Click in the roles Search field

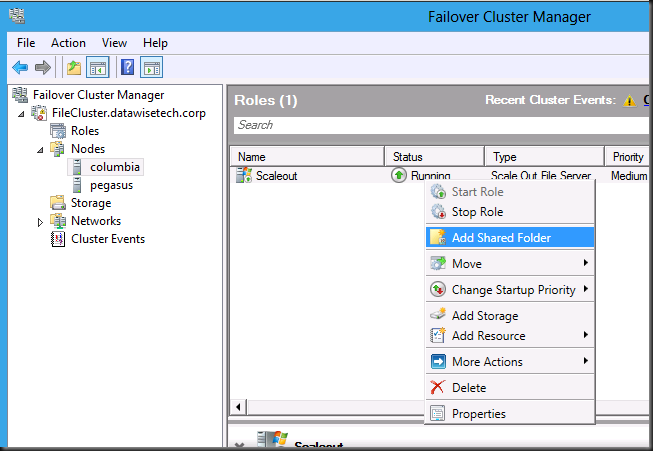(x=441, y=125)
